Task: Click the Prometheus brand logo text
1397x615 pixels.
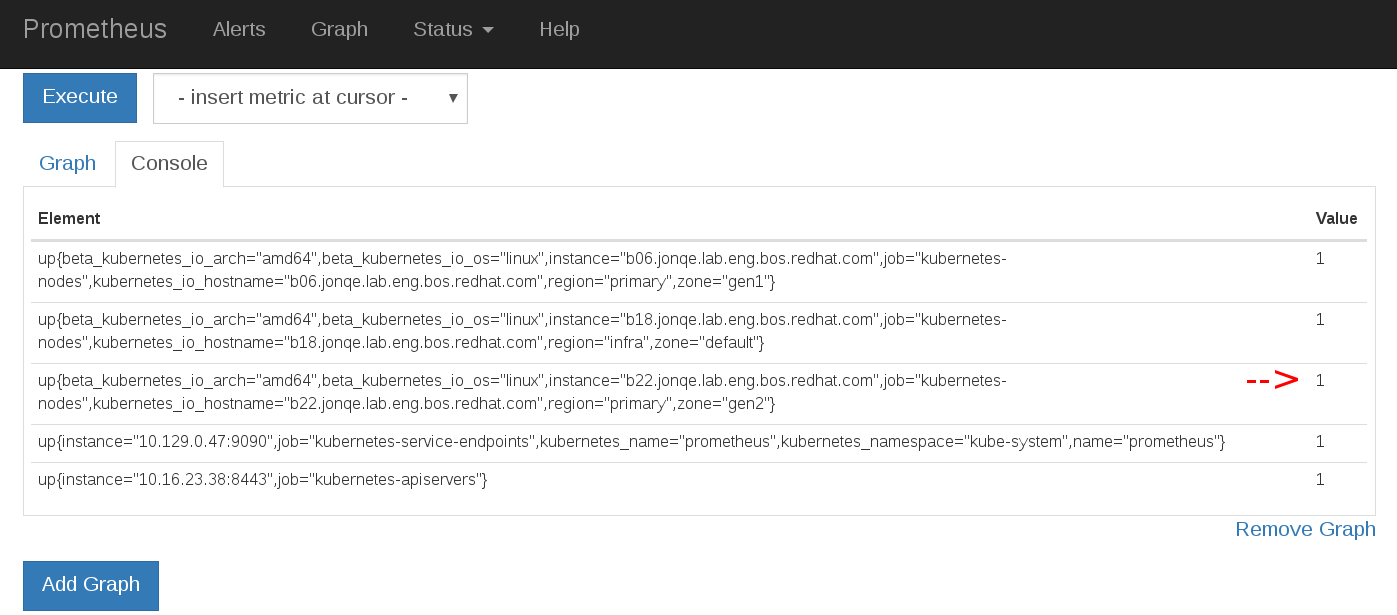Action: (95, 29)
